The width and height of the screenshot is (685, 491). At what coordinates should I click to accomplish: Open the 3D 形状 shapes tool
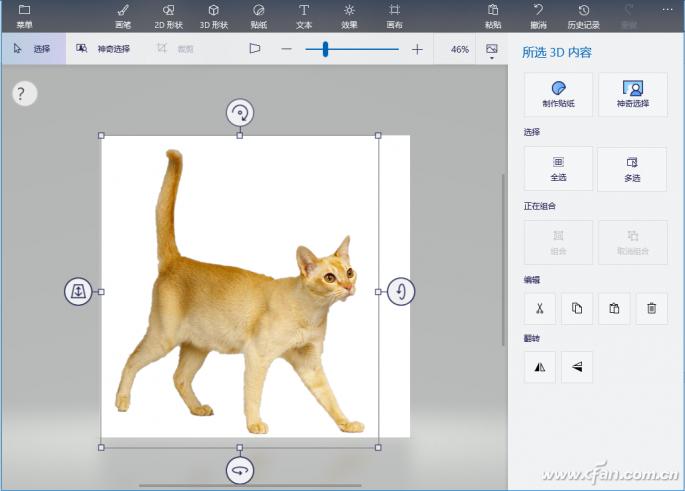click(x=213, y=15)
